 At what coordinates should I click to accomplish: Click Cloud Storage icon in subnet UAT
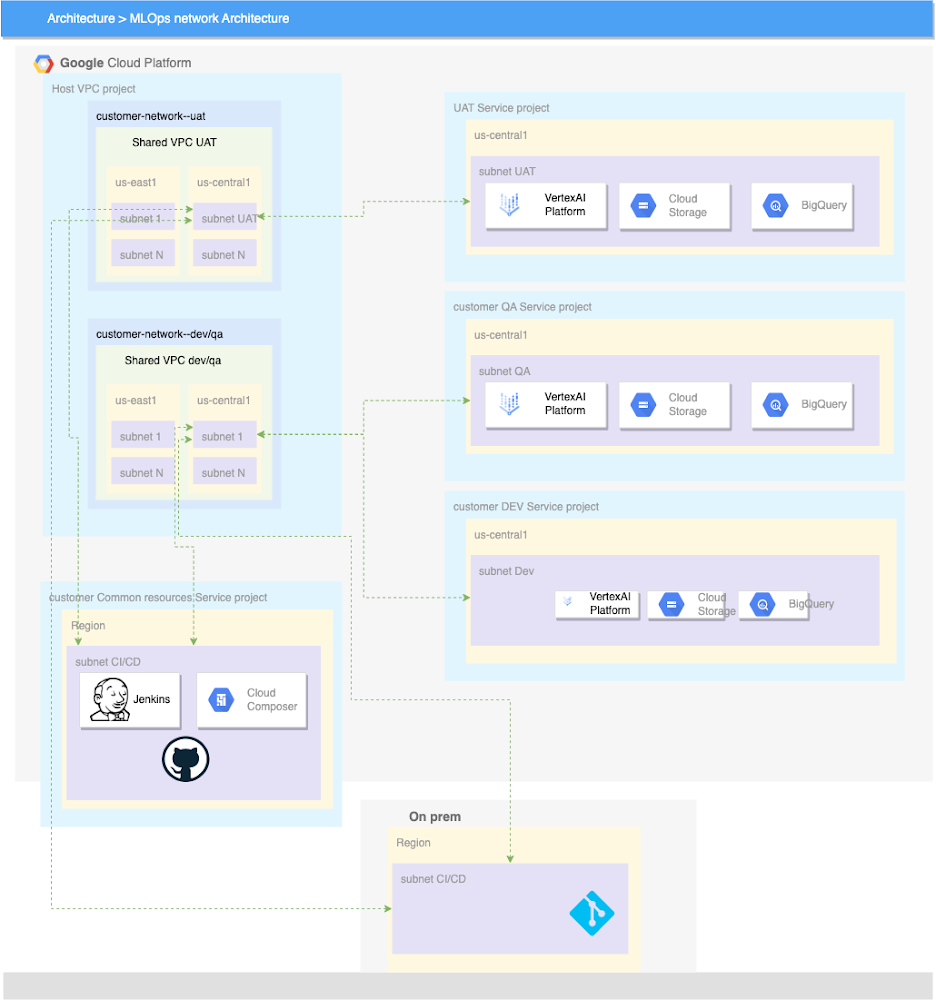[x=643, y=205]
